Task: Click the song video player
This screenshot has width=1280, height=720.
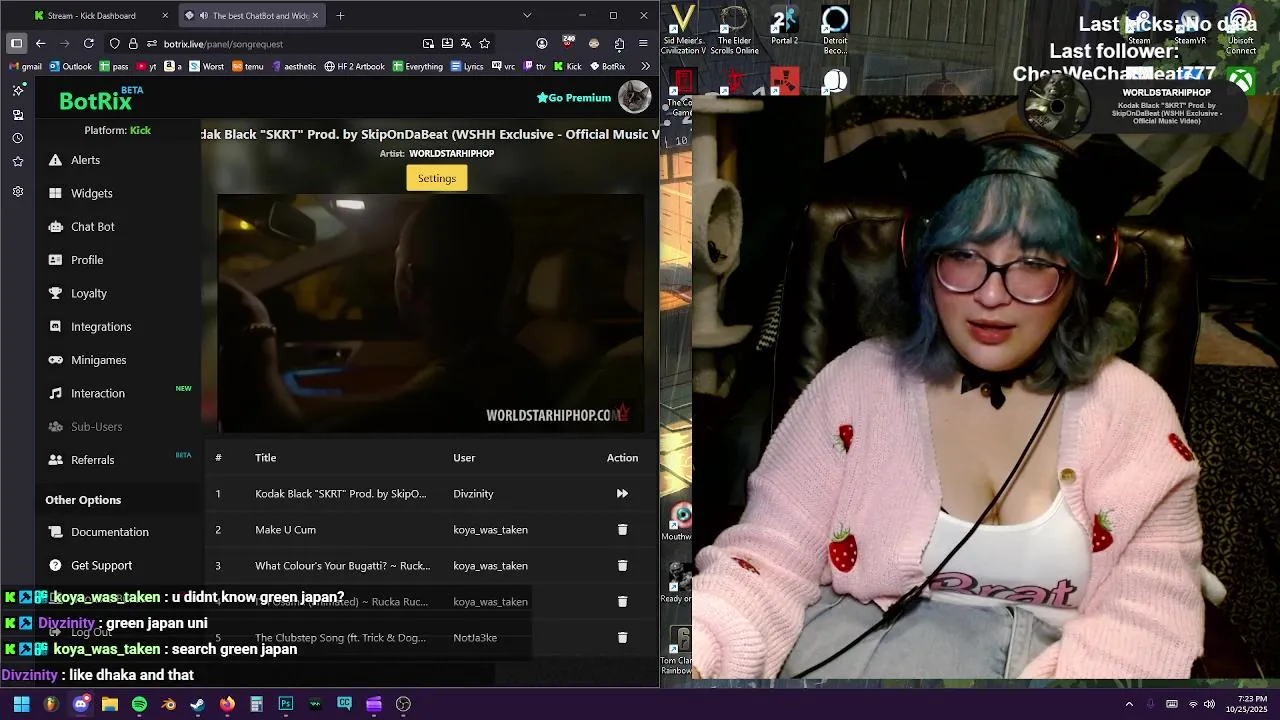Action: (431, 313)
